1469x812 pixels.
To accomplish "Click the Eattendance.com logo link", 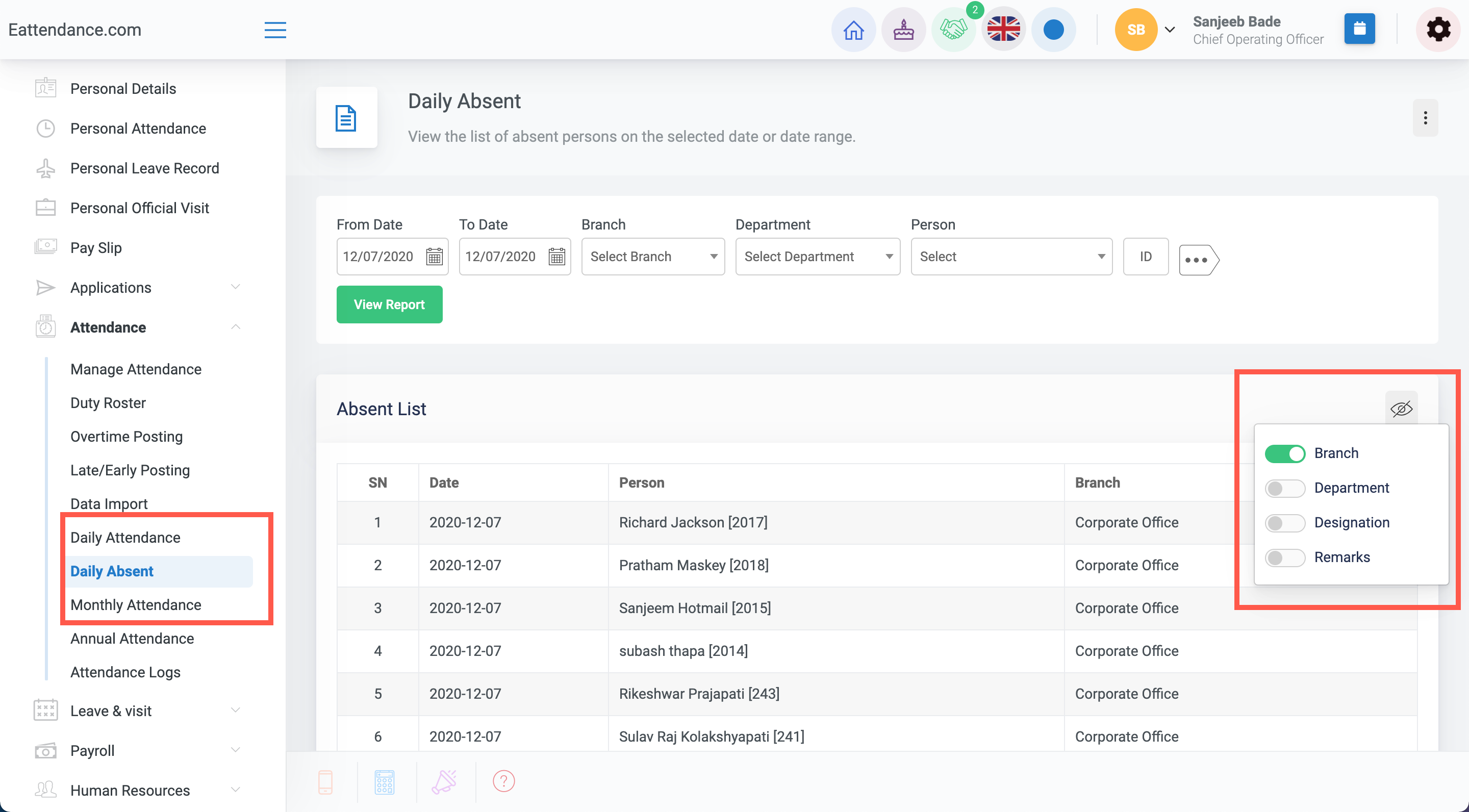I will coord(74,30).
